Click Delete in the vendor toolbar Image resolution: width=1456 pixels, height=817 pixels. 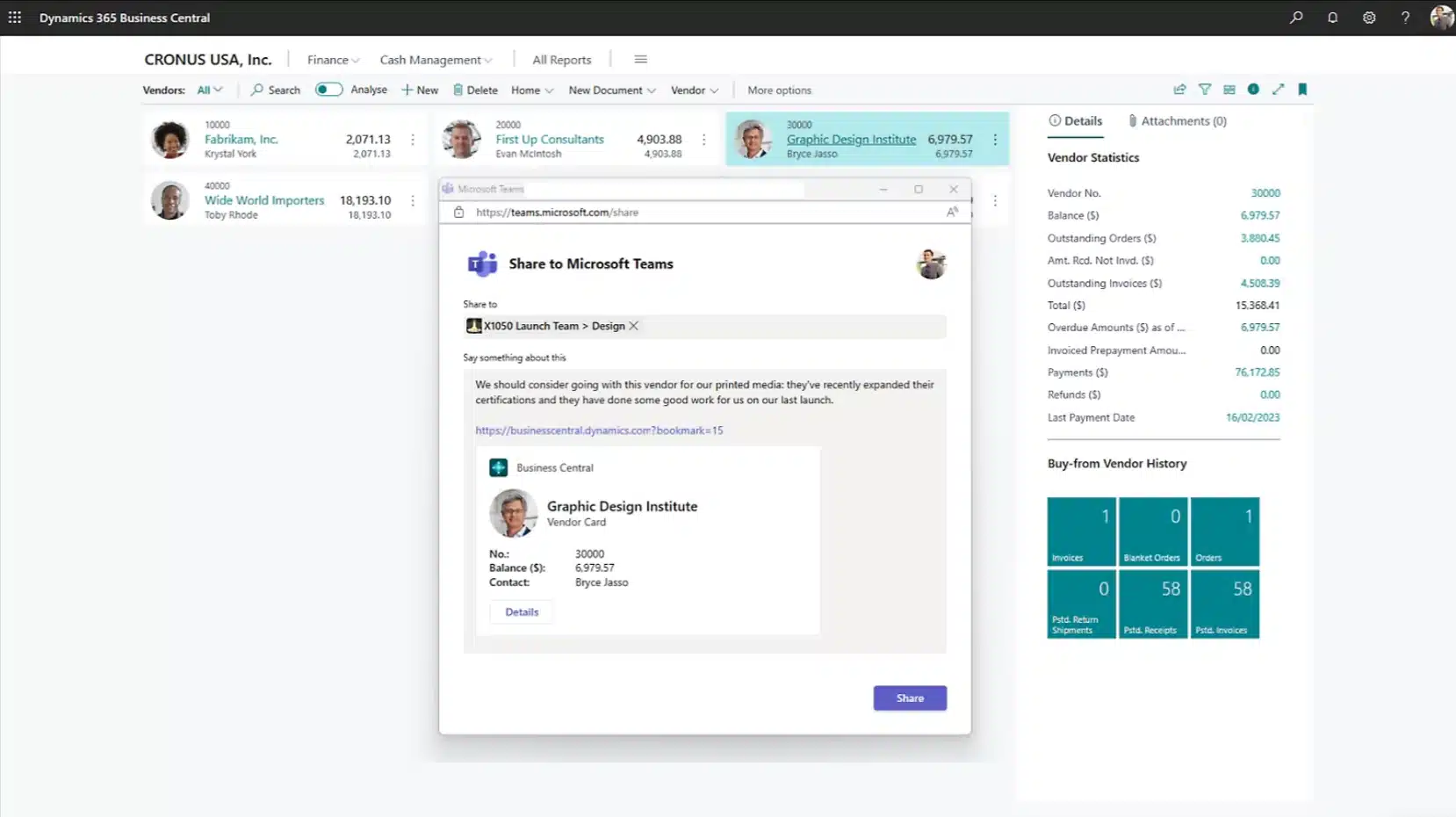coord(475,90)
